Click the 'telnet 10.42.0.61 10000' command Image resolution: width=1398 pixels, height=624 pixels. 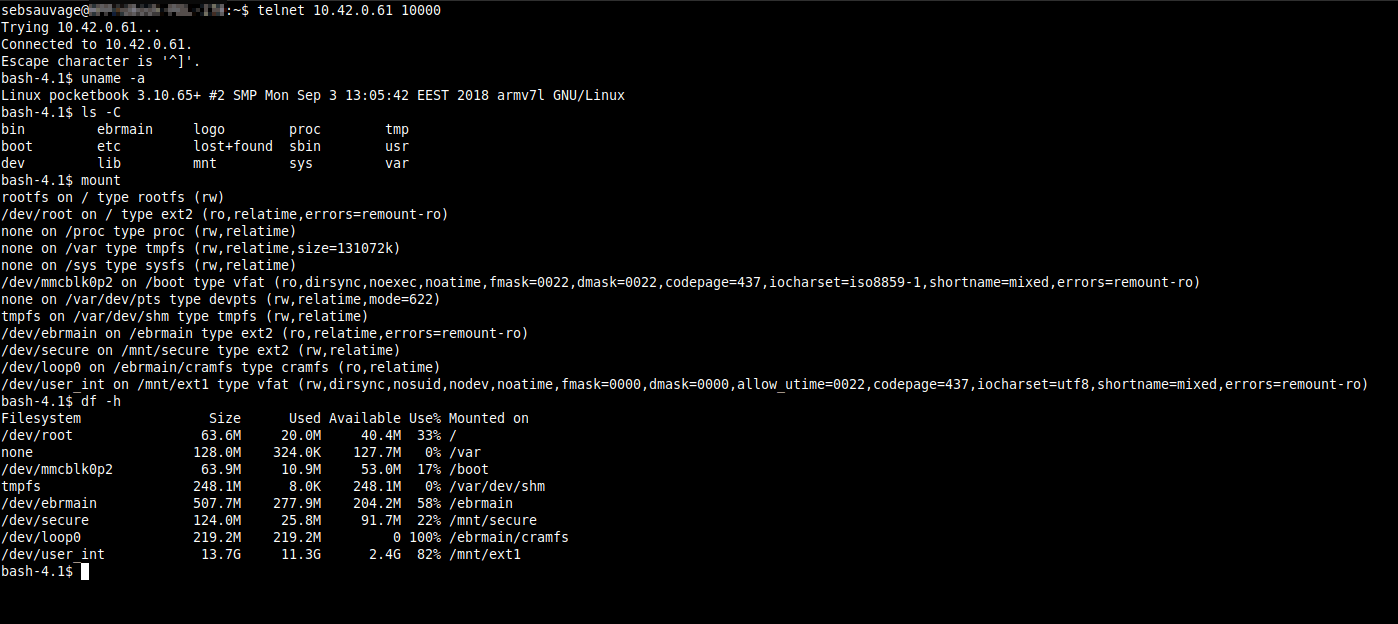pos(348,10)
